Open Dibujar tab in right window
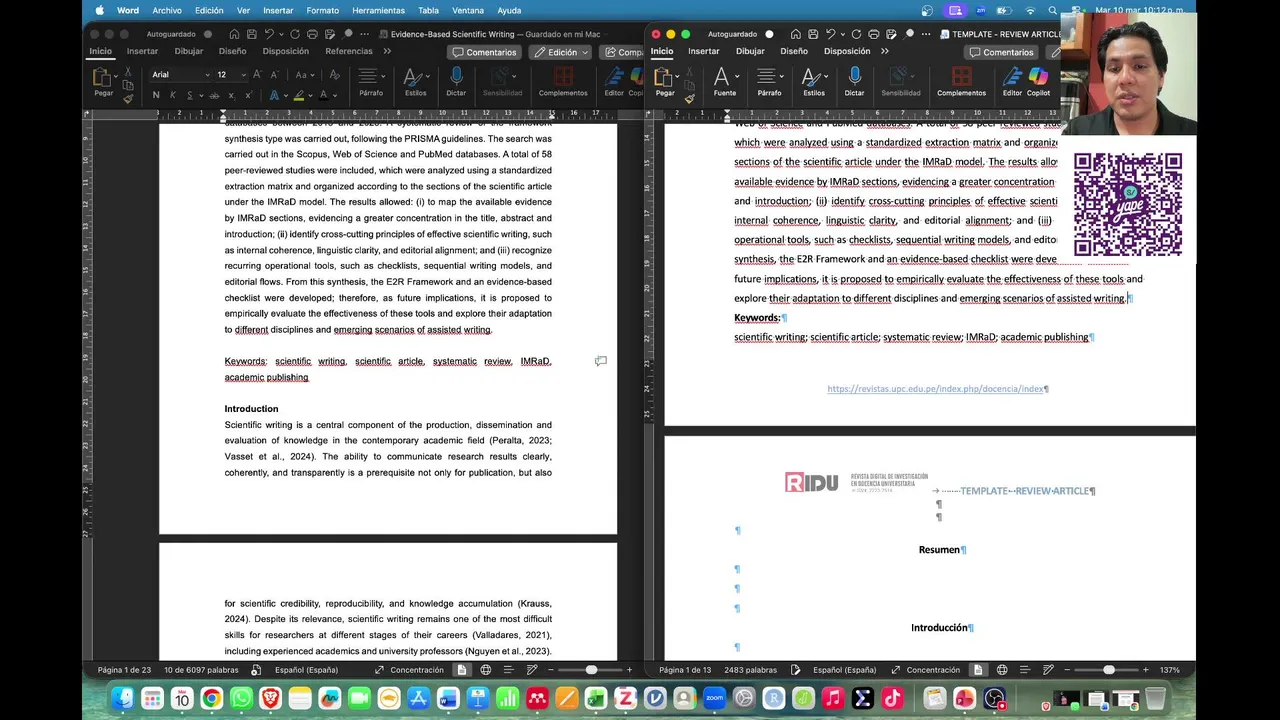This screenshot has width=1280, height=720. 750,51
